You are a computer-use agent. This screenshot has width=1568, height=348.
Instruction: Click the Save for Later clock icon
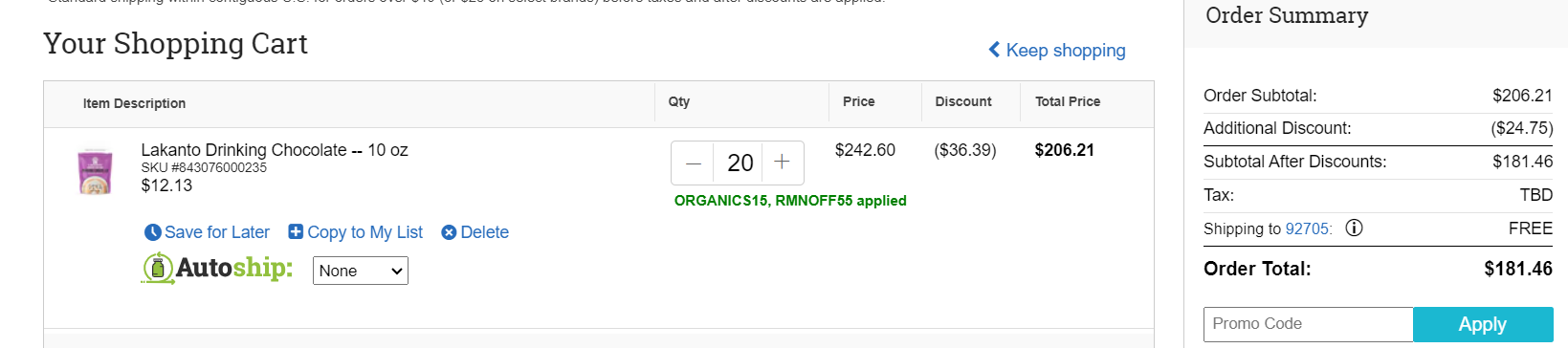[152, 232]
